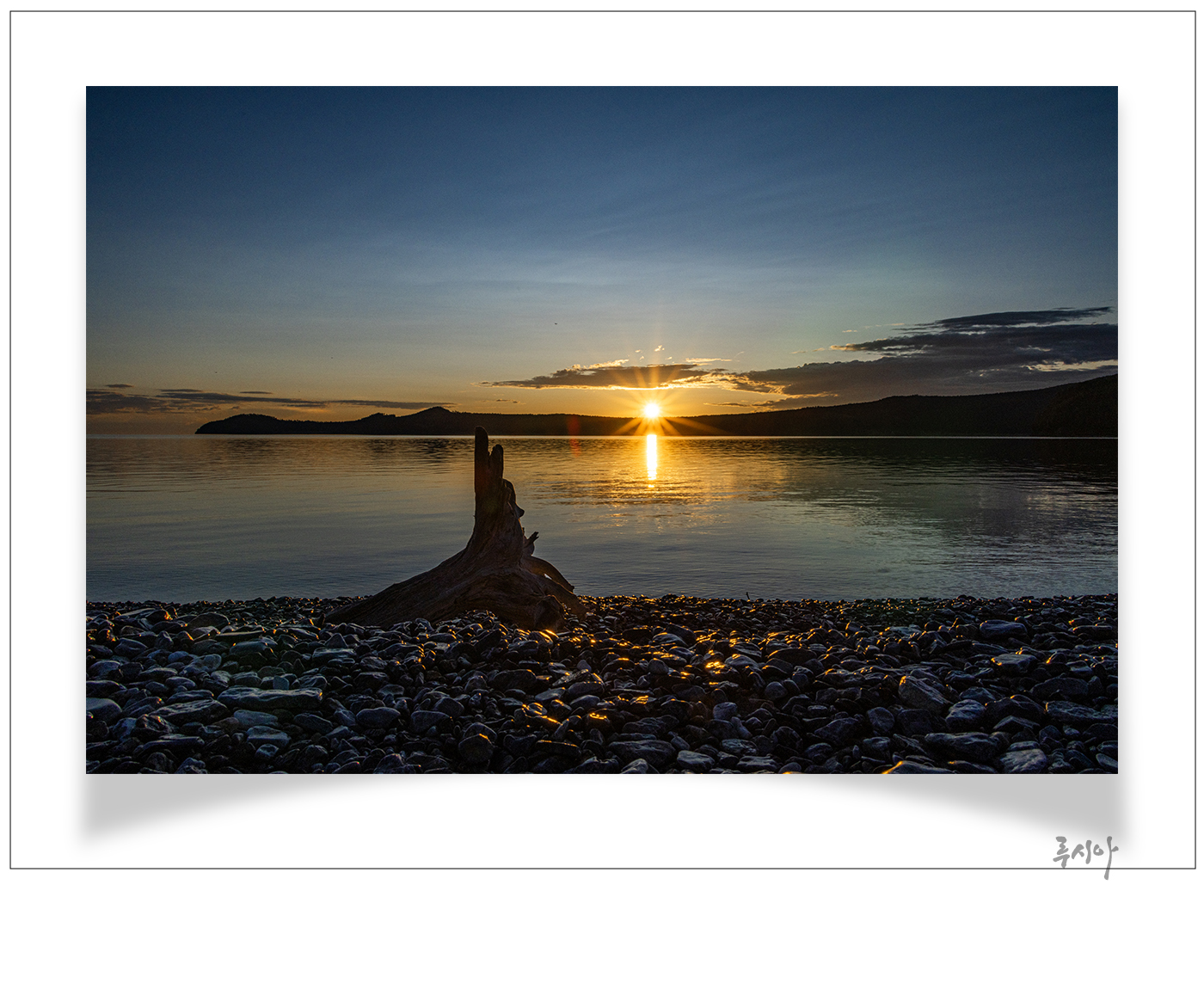Open the framed sunset lake photograph
1204x989 pixels.
coord(602,430)
